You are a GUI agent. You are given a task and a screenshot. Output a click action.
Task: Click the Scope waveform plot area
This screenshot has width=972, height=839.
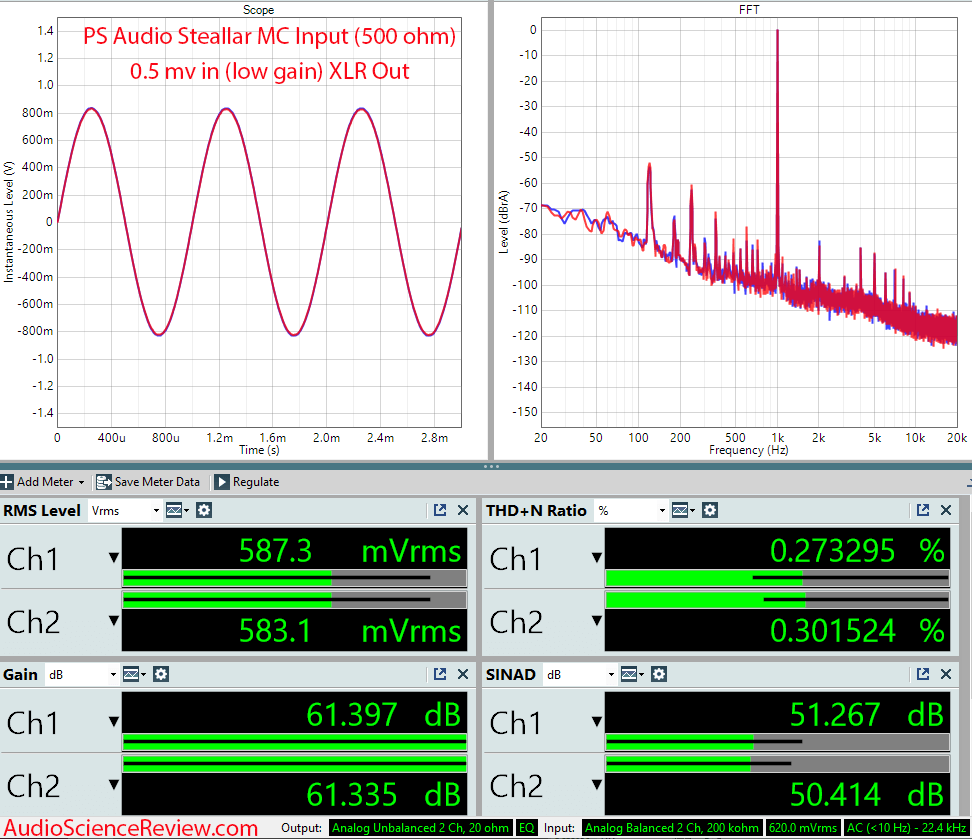[x=259, y=222]
